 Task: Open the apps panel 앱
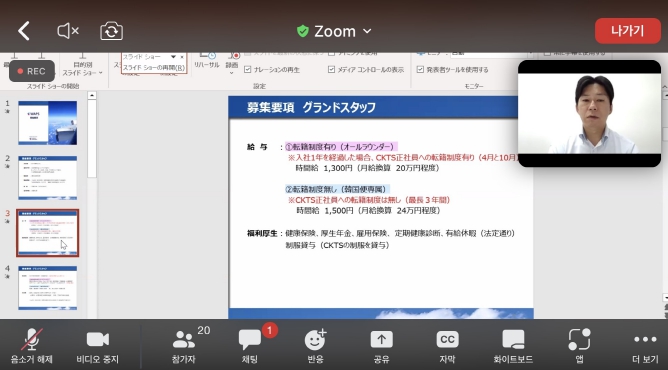[x=579, y=346]
